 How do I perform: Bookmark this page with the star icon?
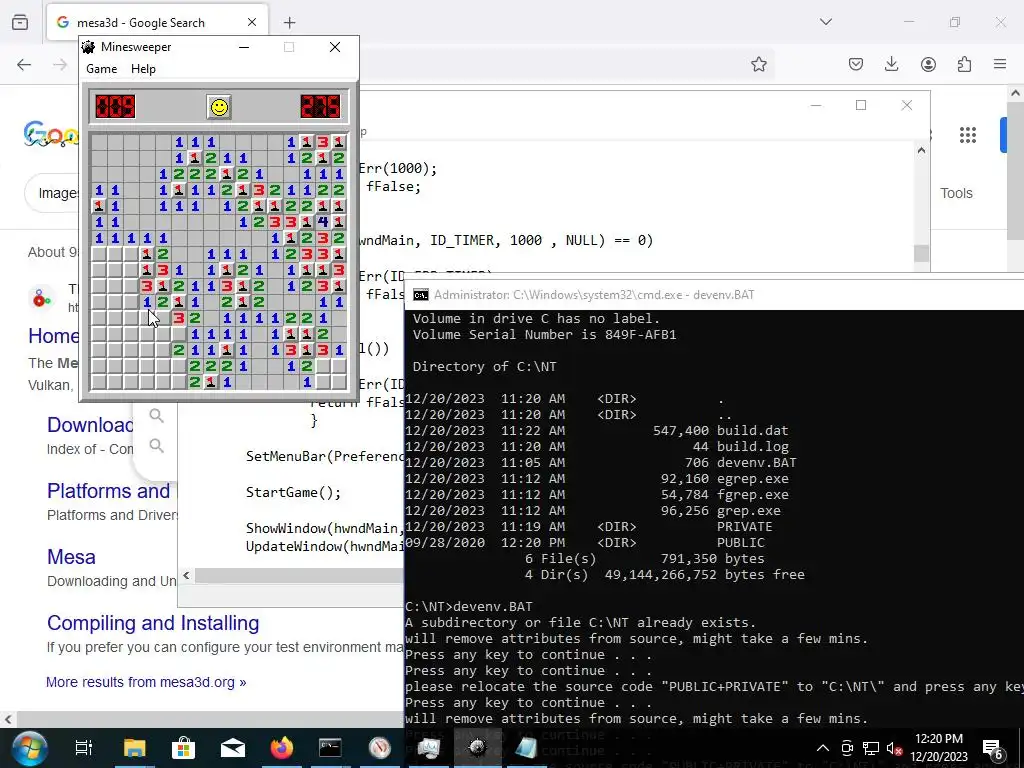[758, 64]
